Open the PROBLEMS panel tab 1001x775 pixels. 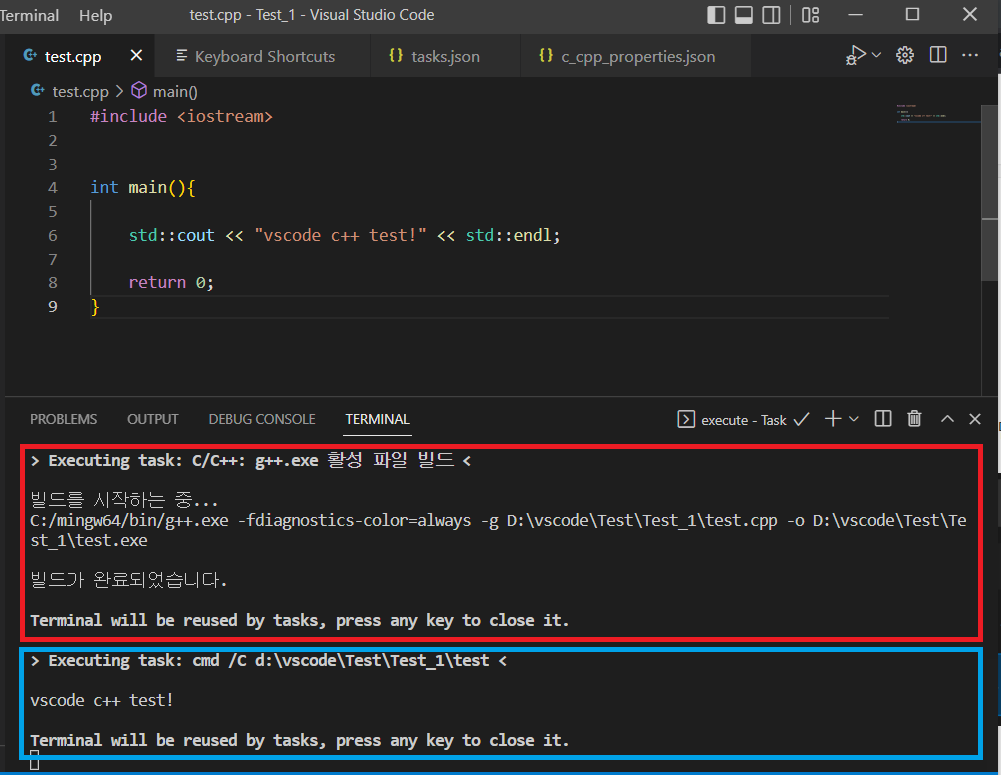click(63, 419)
